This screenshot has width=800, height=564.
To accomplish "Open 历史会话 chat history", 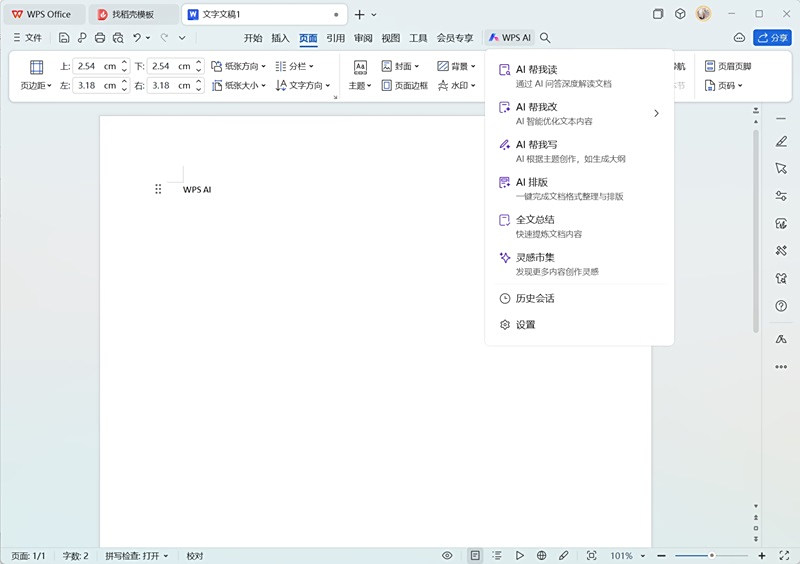I will click(534, 298).
